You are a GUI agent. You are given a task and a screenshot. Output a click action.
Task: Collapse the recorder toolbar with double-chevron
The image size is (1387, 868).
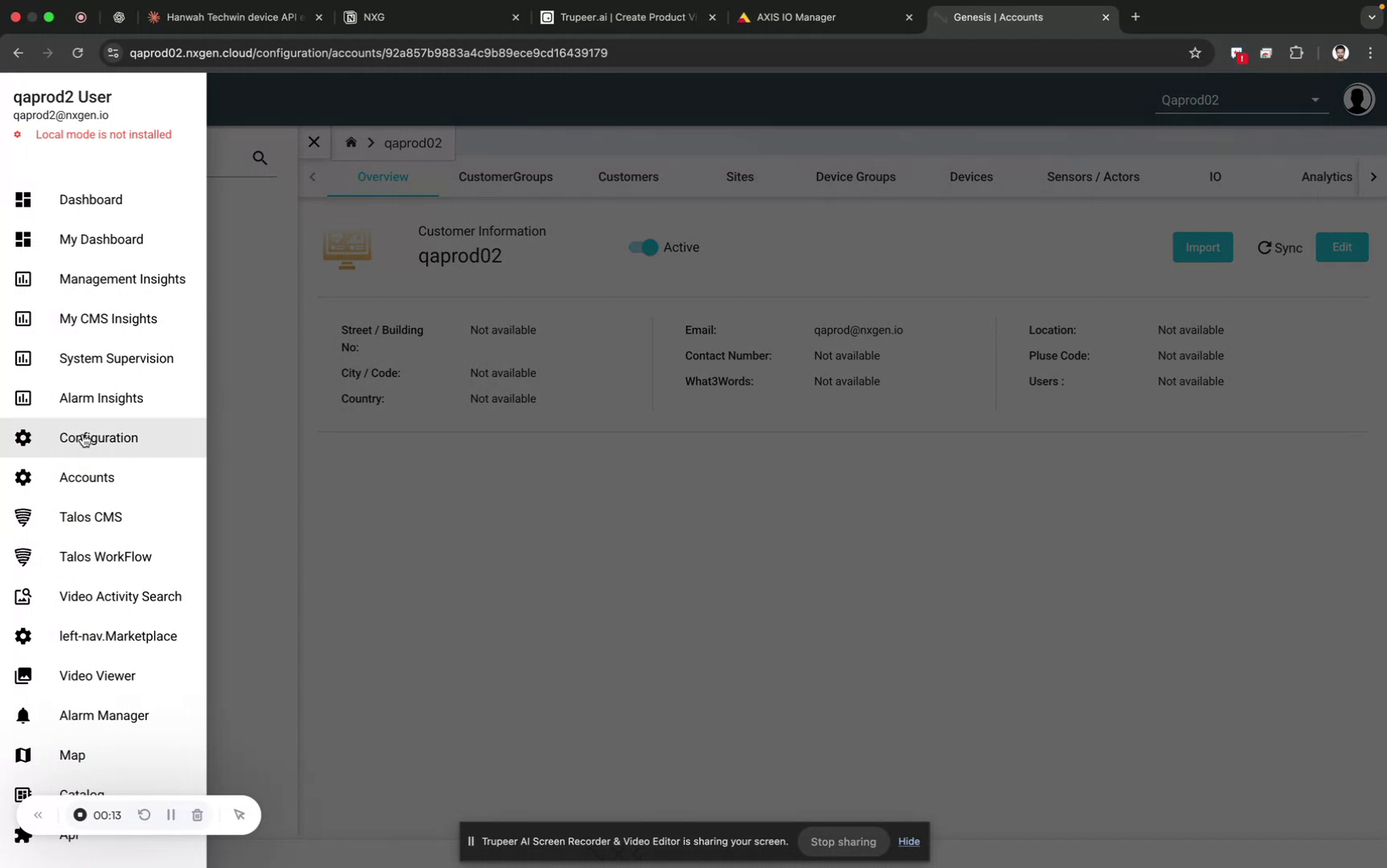[x=38, y=814]
